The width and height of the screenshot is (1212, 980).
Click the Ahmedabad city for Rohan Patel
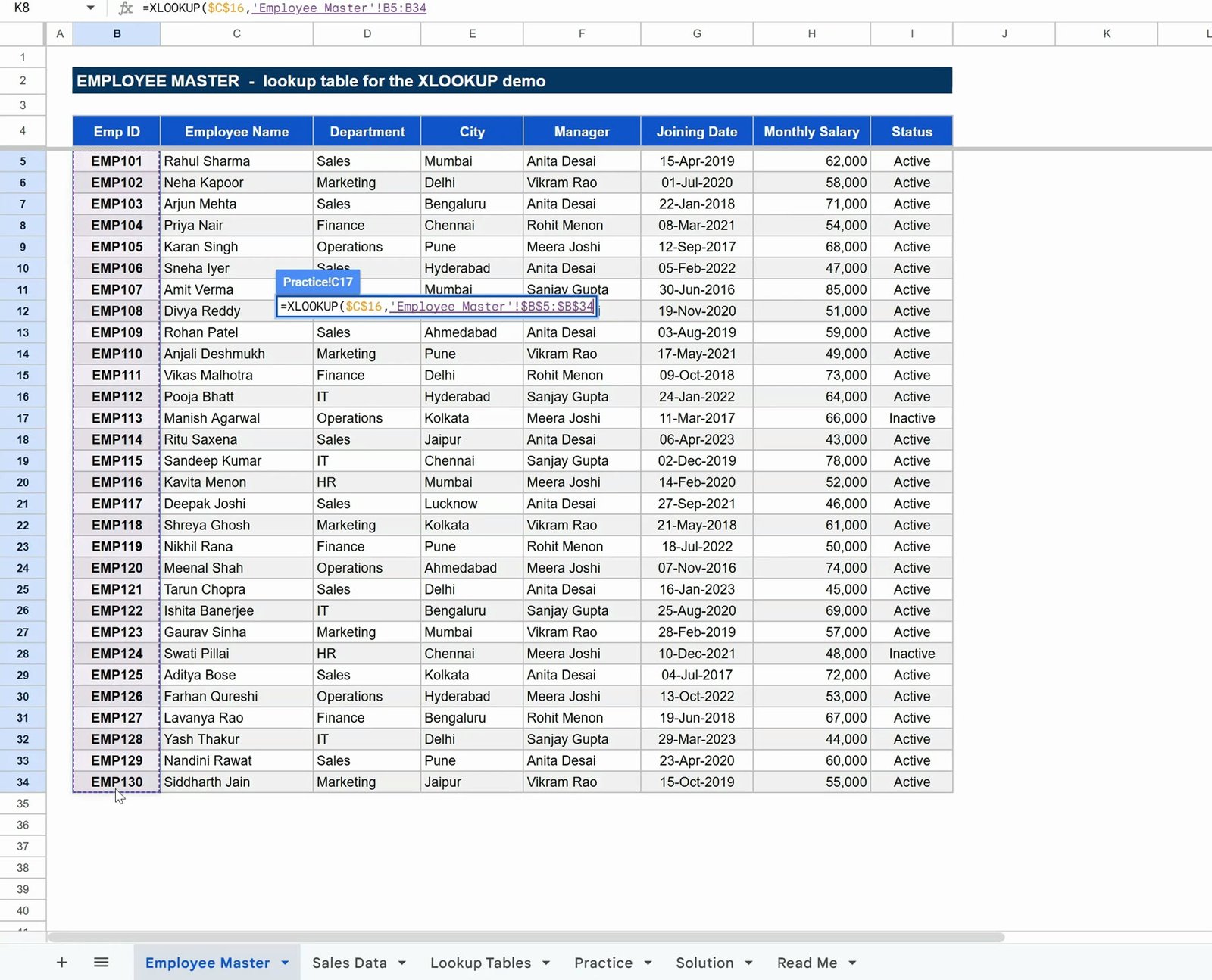pyautogui.click(x=472, y=332)
